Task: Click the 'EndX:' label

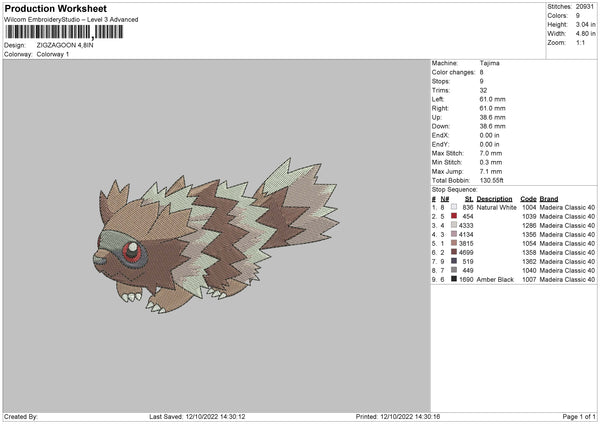Action: (440, 135)
